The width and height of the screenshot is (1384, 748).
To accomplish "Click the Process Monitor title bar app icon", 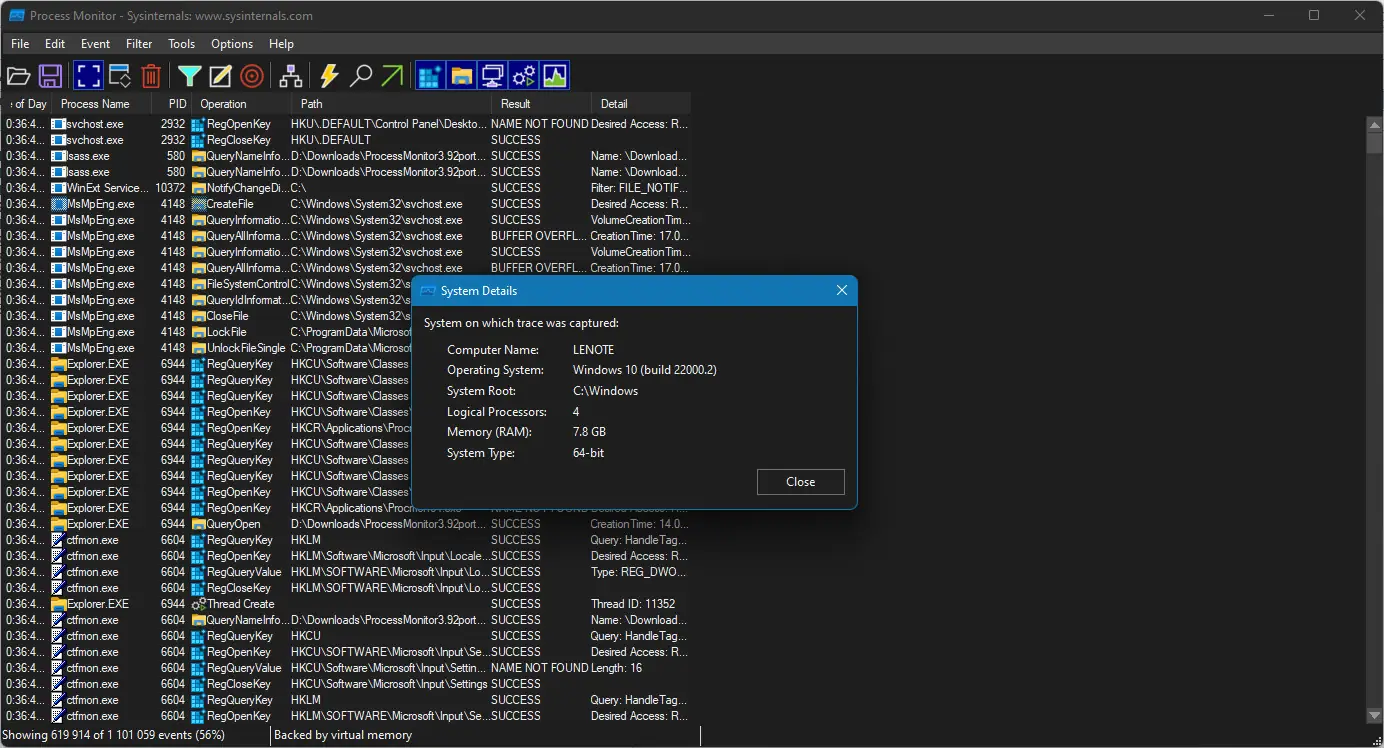I will click(x=16, y=16).
